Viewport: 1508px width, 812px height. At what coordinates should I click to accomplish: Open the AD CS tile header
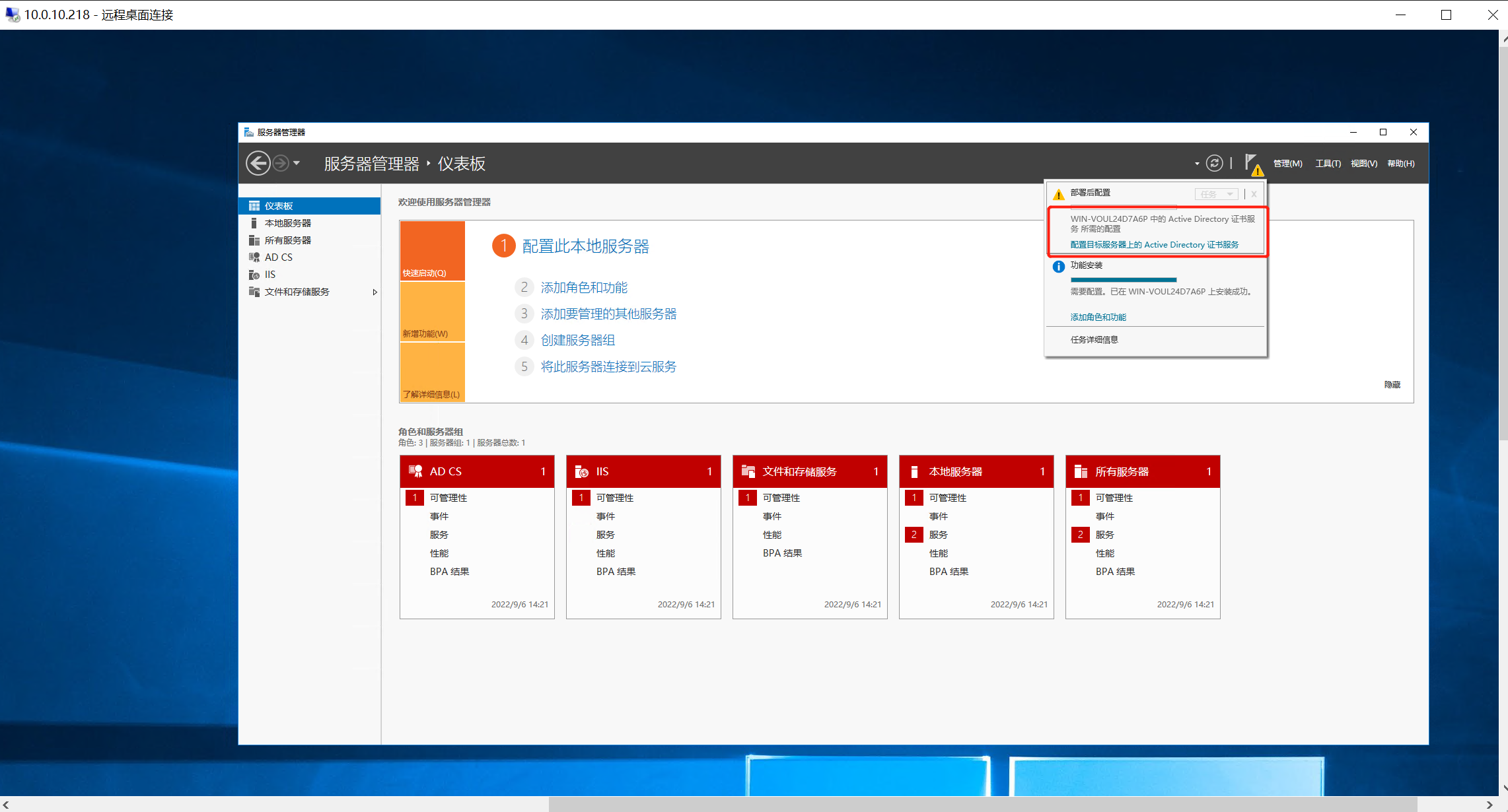tap(477, 471)
